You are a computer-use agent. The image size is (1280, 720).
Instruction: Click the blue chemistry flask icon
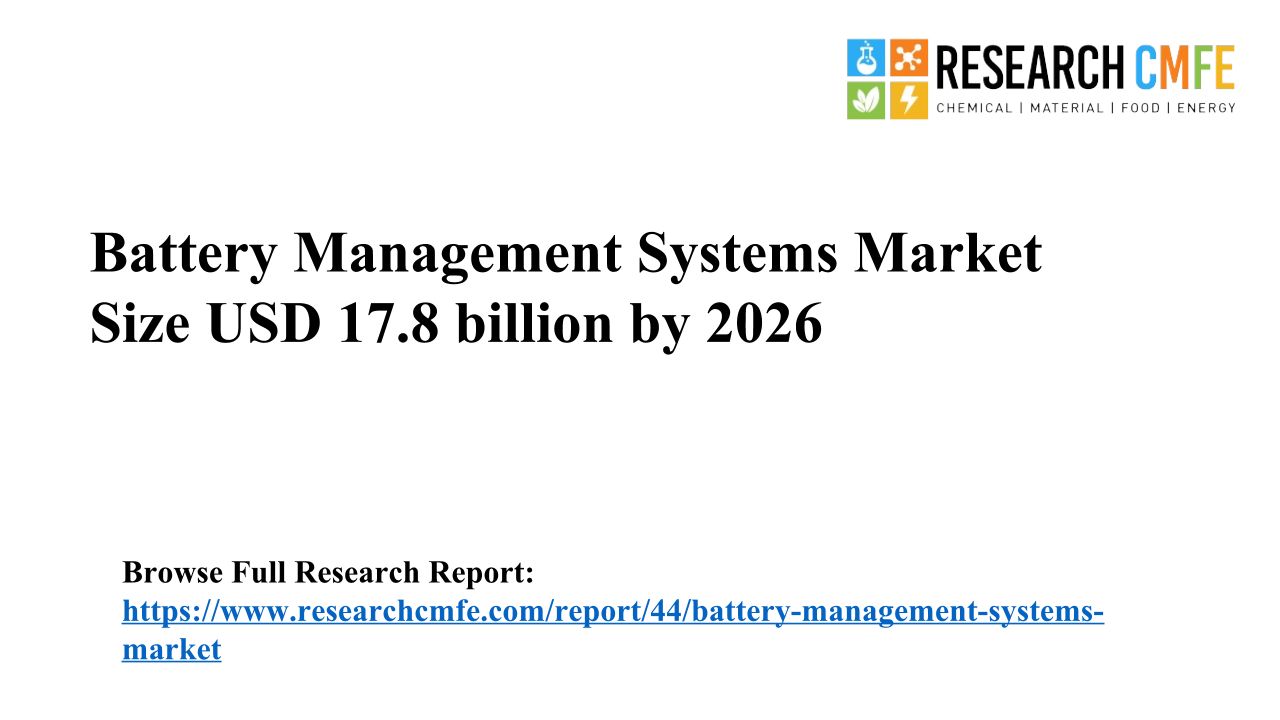pos(865,58)
